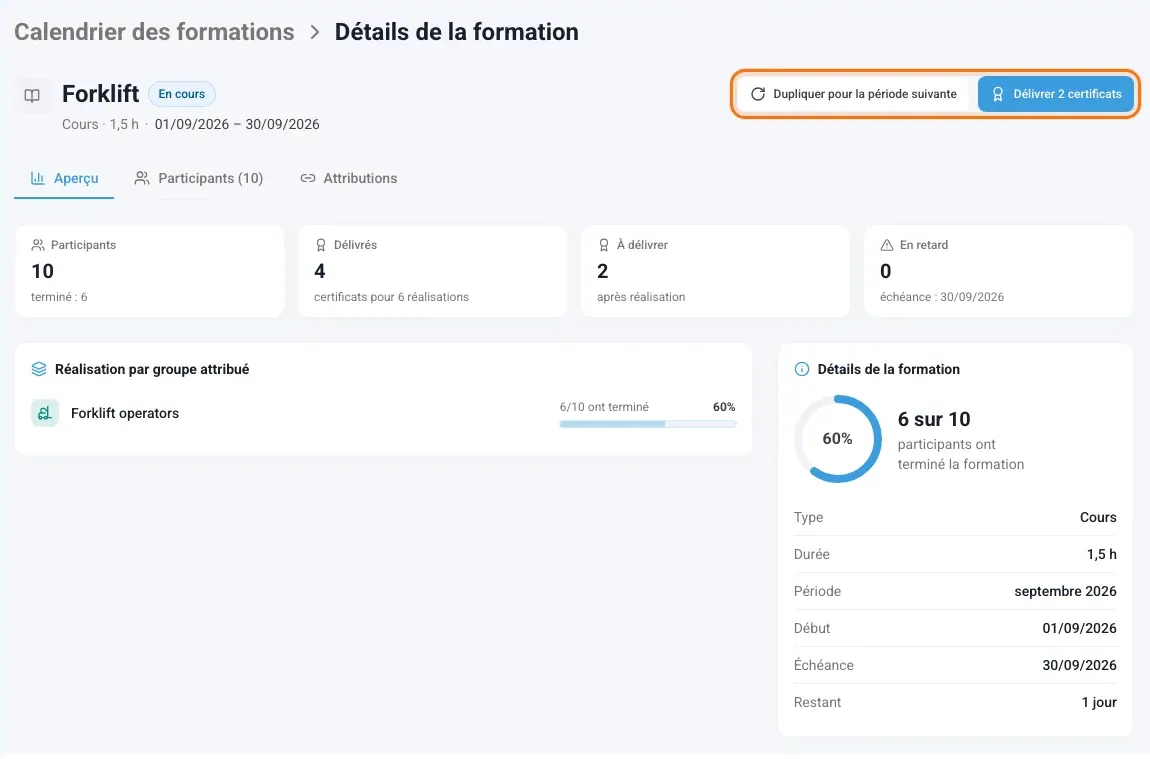1150x759 pixels.
Task: Click the Échéance value 30/09/2026
Action: pos(1080,665)
